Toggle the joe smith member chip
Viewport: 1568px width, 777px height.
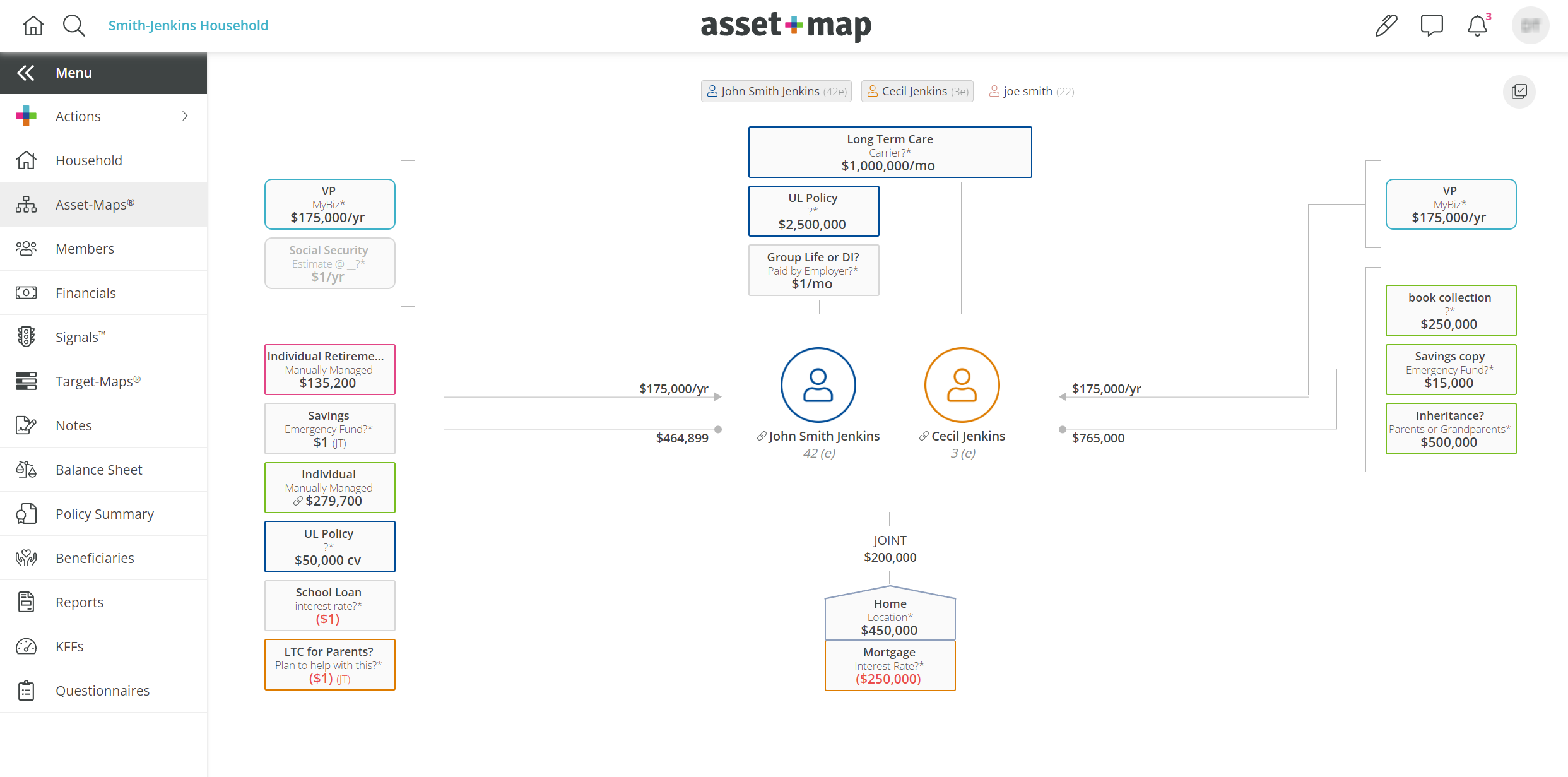(1031, 91)
